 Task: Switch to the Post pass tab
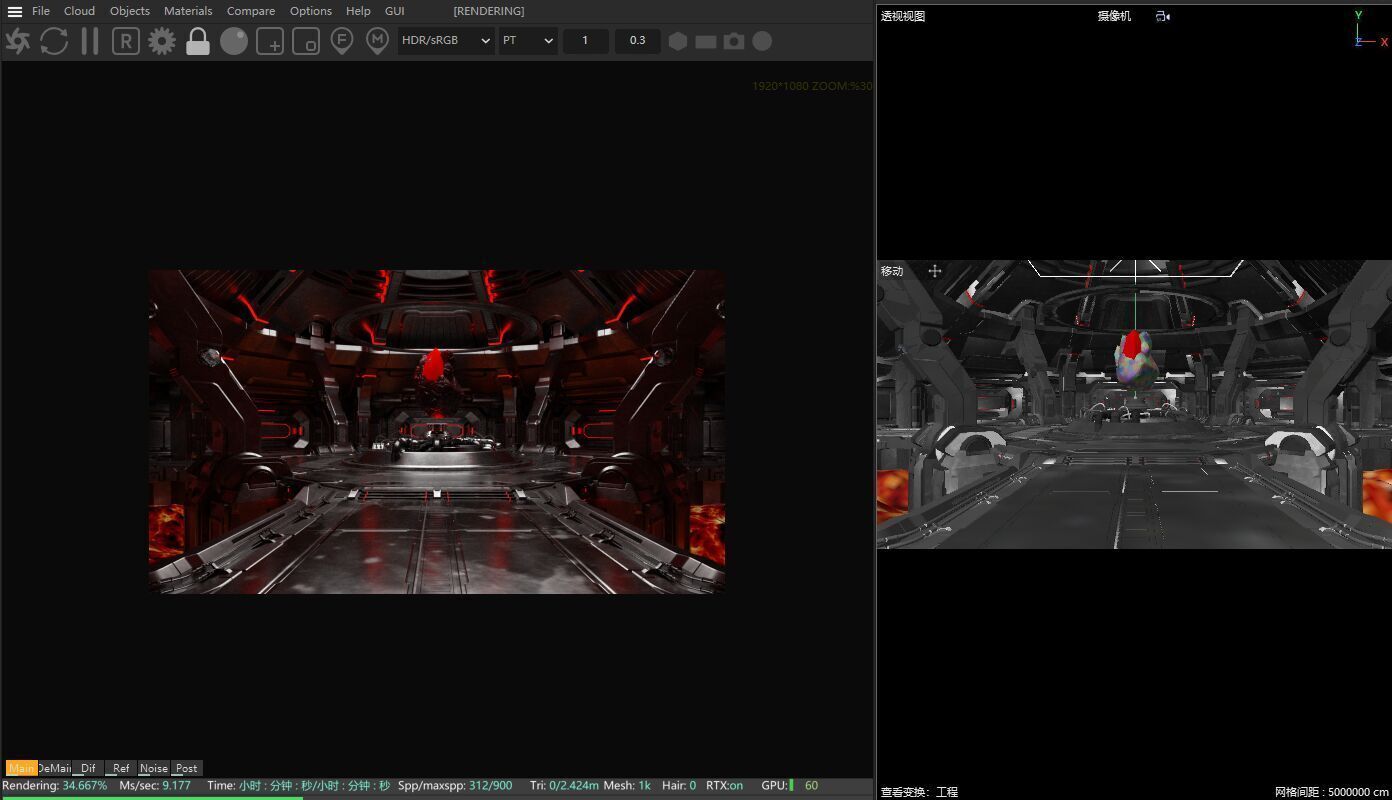(187, 768)
